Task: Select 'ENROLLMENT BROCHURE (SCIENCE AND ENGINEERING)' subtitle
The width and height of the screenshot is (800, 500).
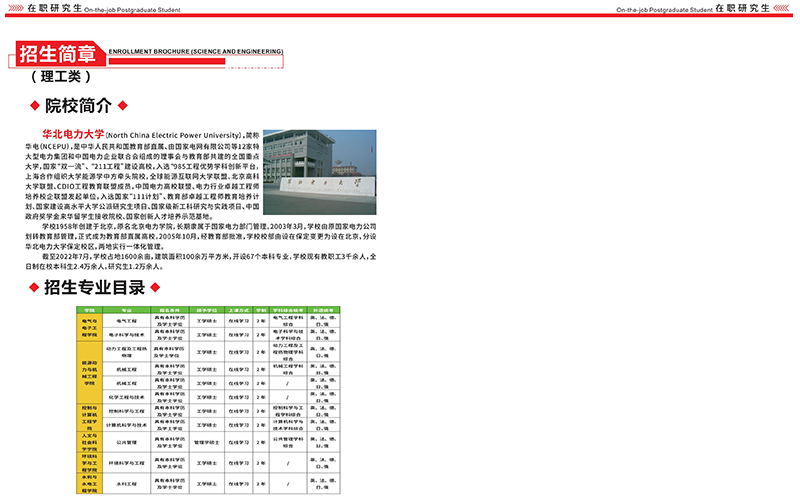Action: point(195,52)
